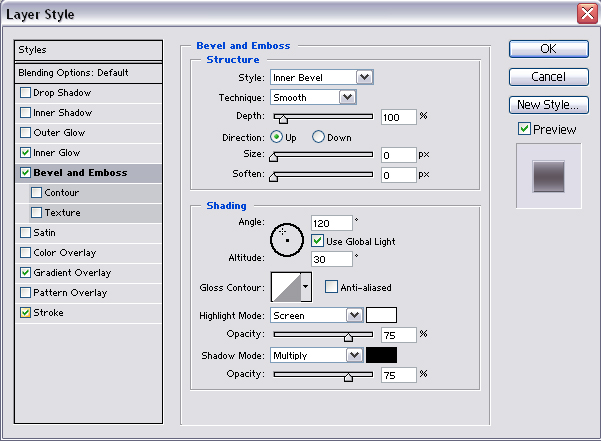Viewport: 601px width, 441px height.
Task: Disable the Inner Glow checkbox
Action: 25,153
